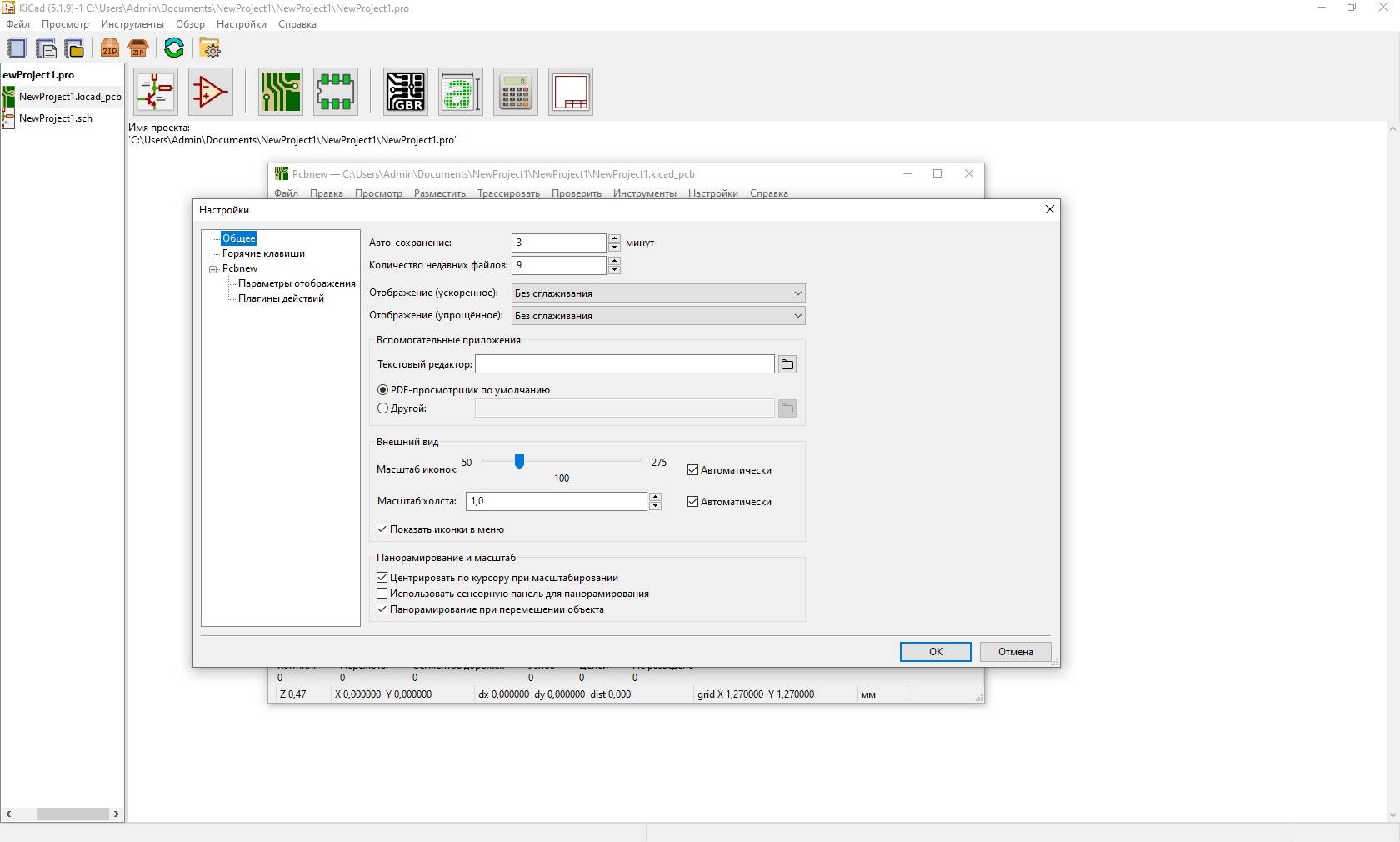Click the disabled PDF viewer browse folder icon

pyautogui.click(x=787, y=408)
